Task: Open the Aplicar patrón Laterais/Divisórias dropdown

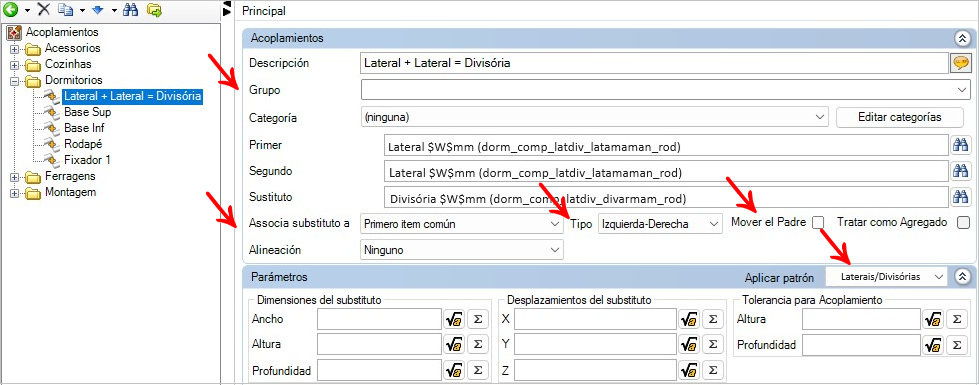Action: (886, 276)
